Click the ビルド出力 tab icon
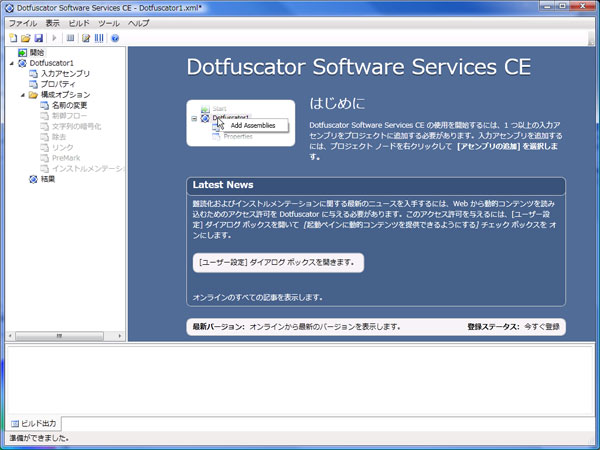The width and height of the screenshot is (600, 450). [15, 424]
